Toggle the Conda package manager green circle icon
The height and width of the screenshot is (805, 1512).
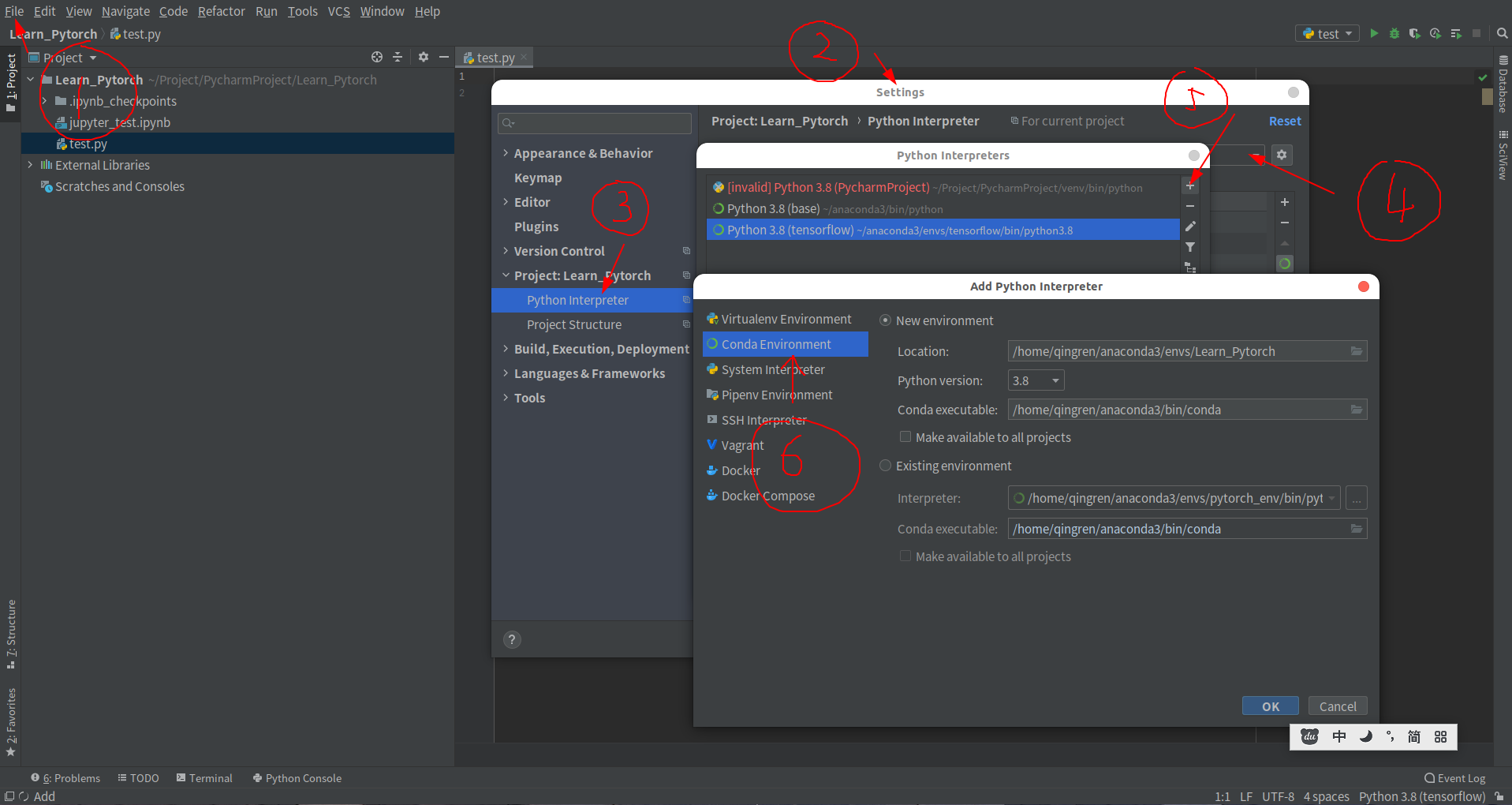(1285, 264)
